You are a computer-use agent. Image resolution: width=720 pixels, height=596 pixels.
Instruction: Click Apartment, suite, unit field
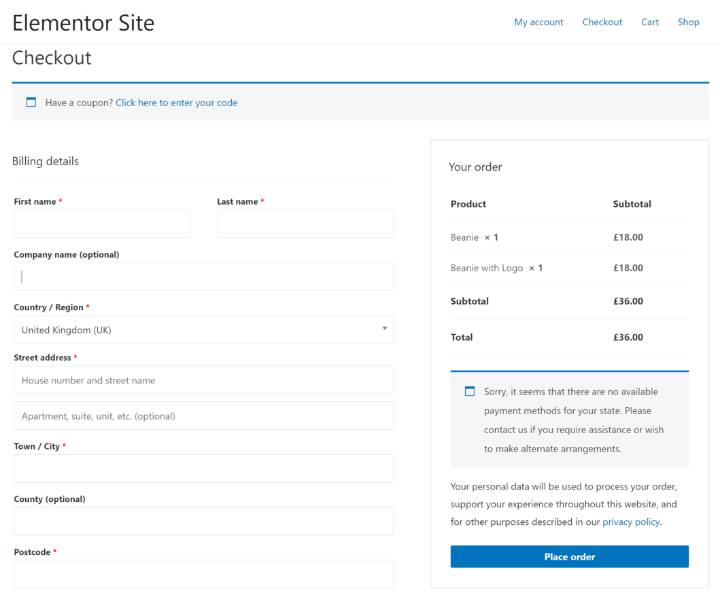click(203, 416)
